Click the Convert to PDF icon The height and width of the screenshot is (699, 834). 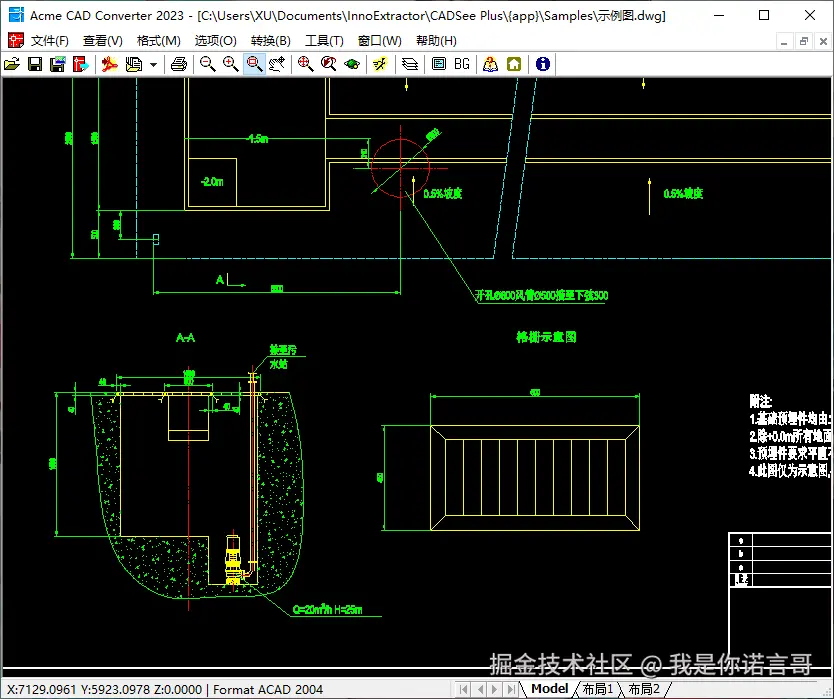110,64
